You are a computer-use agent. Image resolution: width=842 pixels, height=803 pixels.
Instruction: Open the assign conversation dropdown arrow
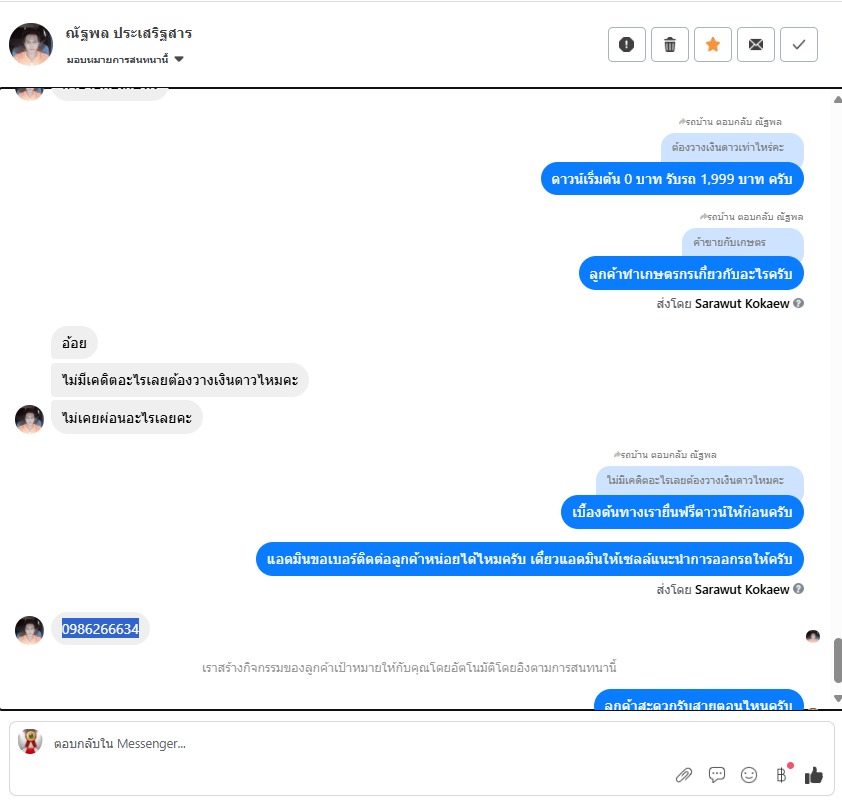click(x=179, y=59)
